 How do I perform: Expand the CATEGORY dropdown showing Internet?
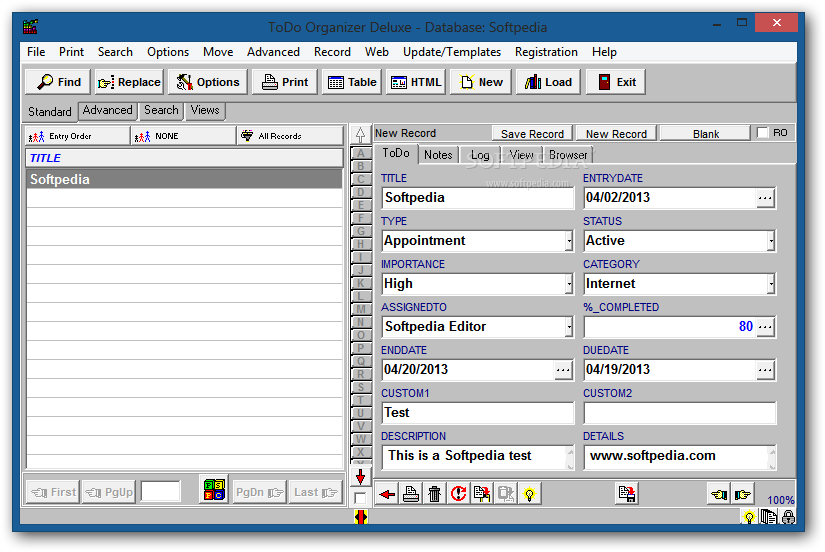point(771,284)
